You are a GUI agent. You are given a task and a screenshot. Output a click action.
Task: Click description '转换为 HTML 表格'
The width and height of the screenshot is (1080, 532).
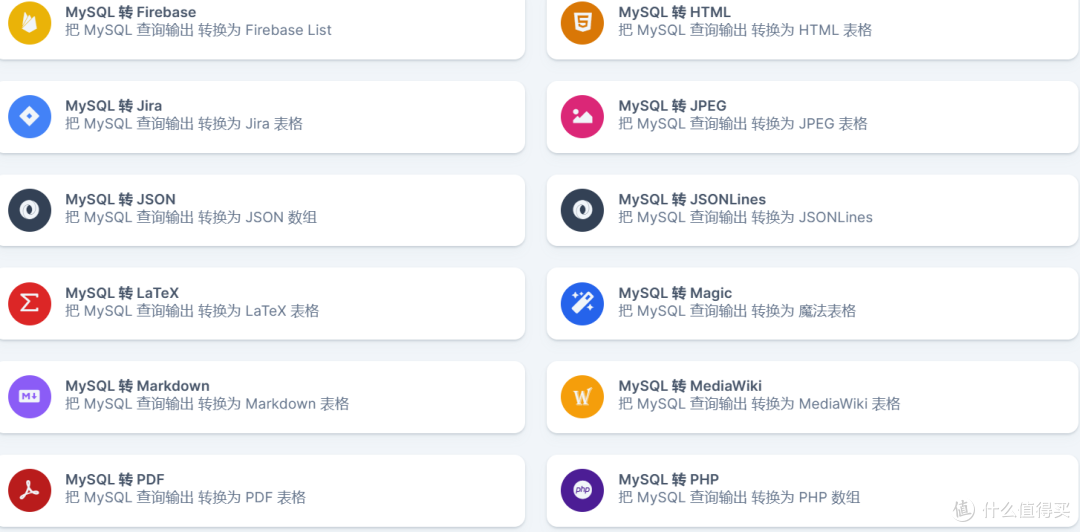click(x=811, y=30)
